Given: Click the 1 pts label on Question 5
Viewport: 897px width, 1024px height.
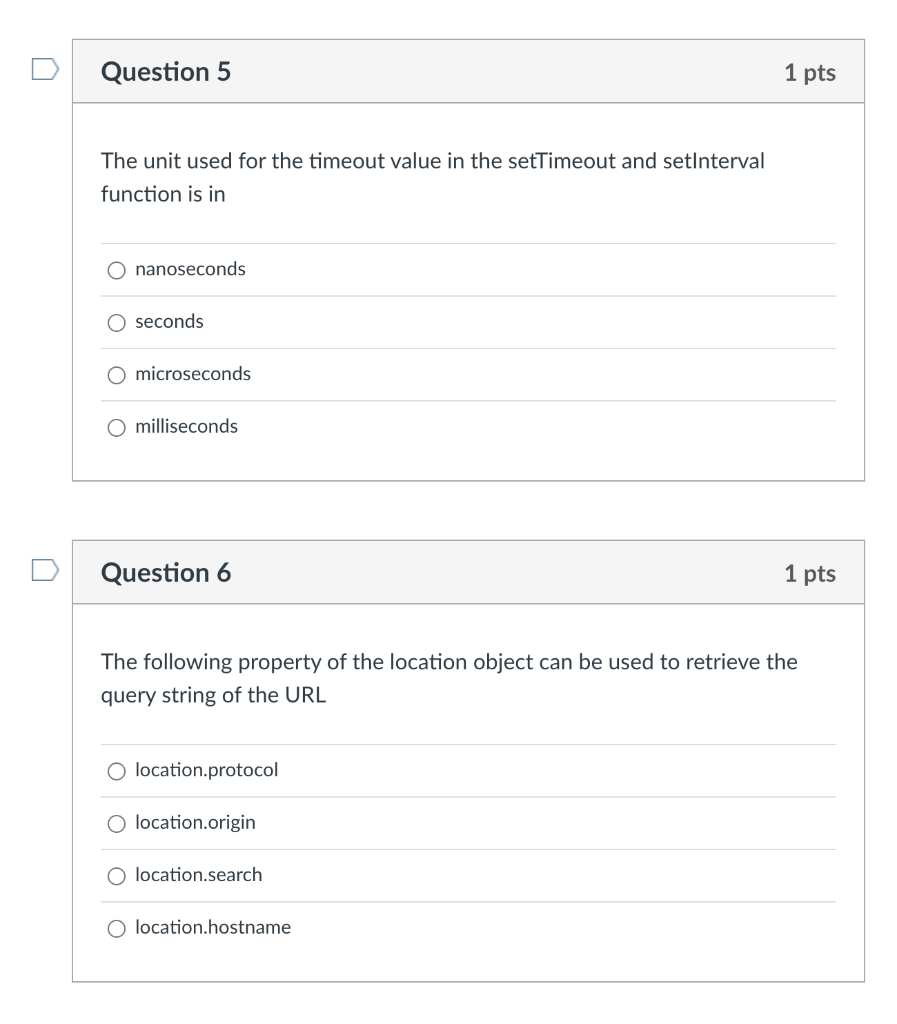Looking at the screenshot, I should (810, 71).
